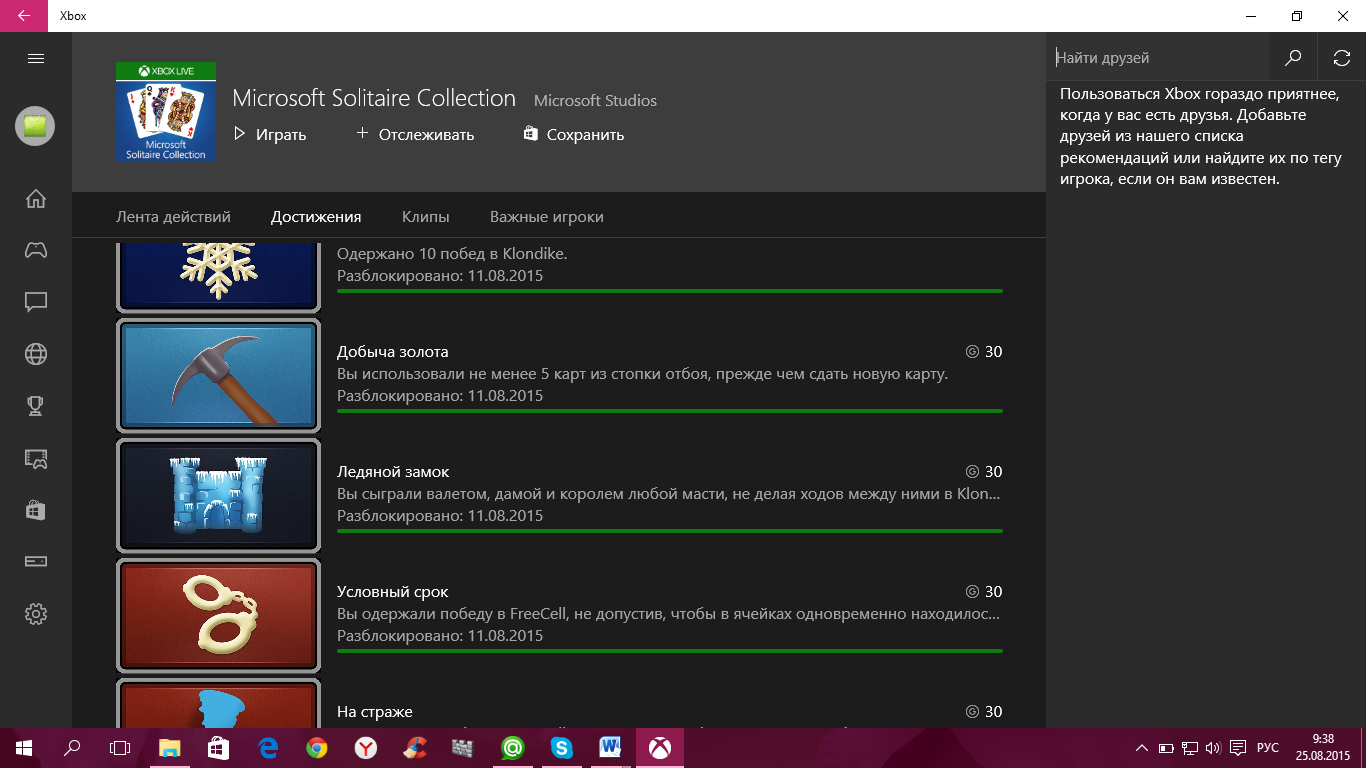Viewport: 1366px width, 768px height.
Task: Open taskbar search magnifier
Action: [x=72, y=748]
